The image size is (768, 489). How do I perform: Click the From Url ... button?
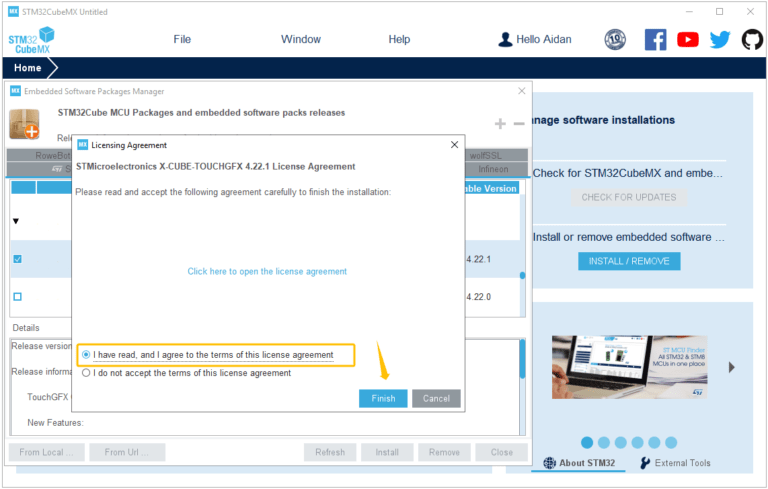[127, 452]
